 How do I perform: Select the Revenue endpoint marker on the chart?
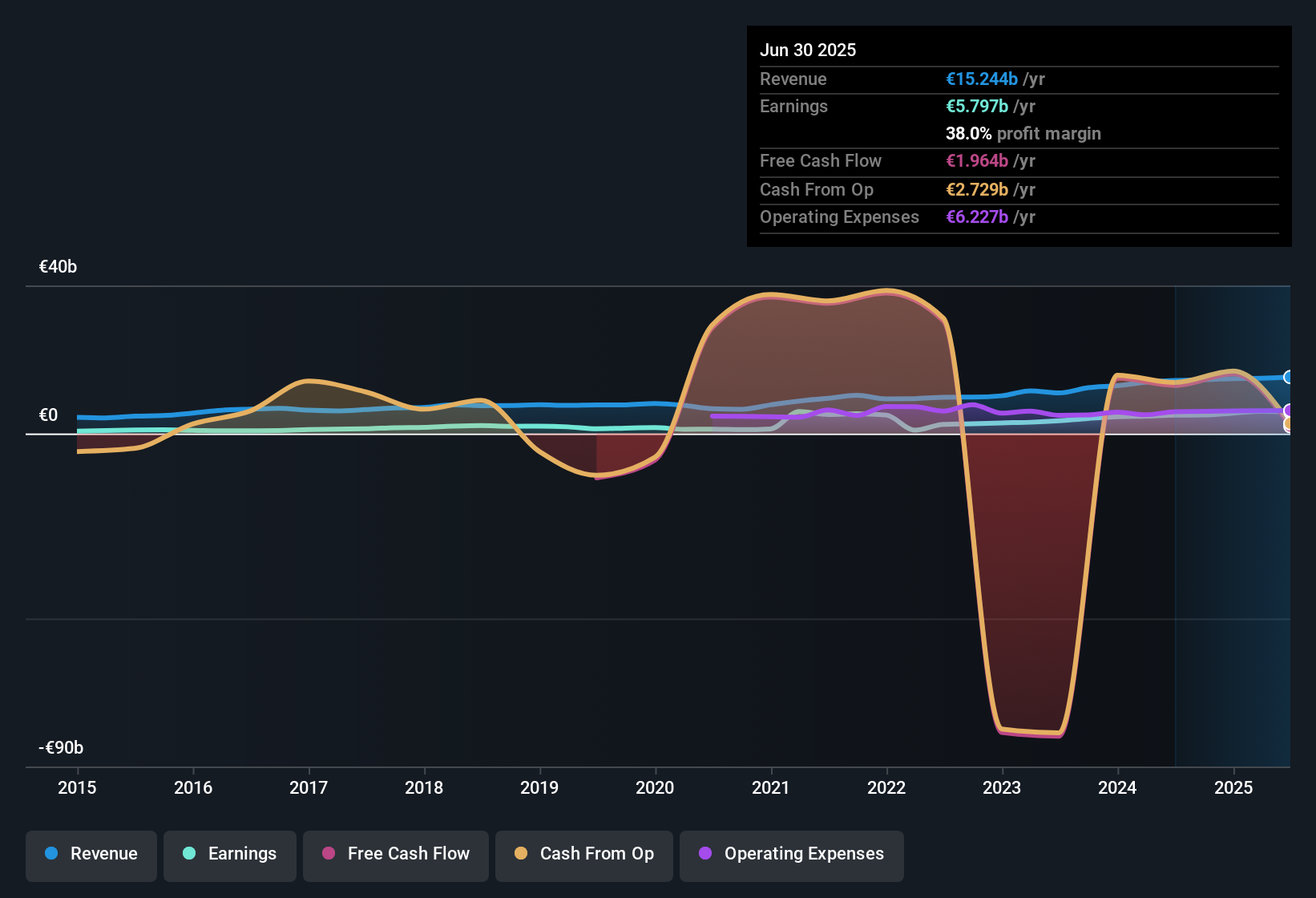(x=1287, y=376)
